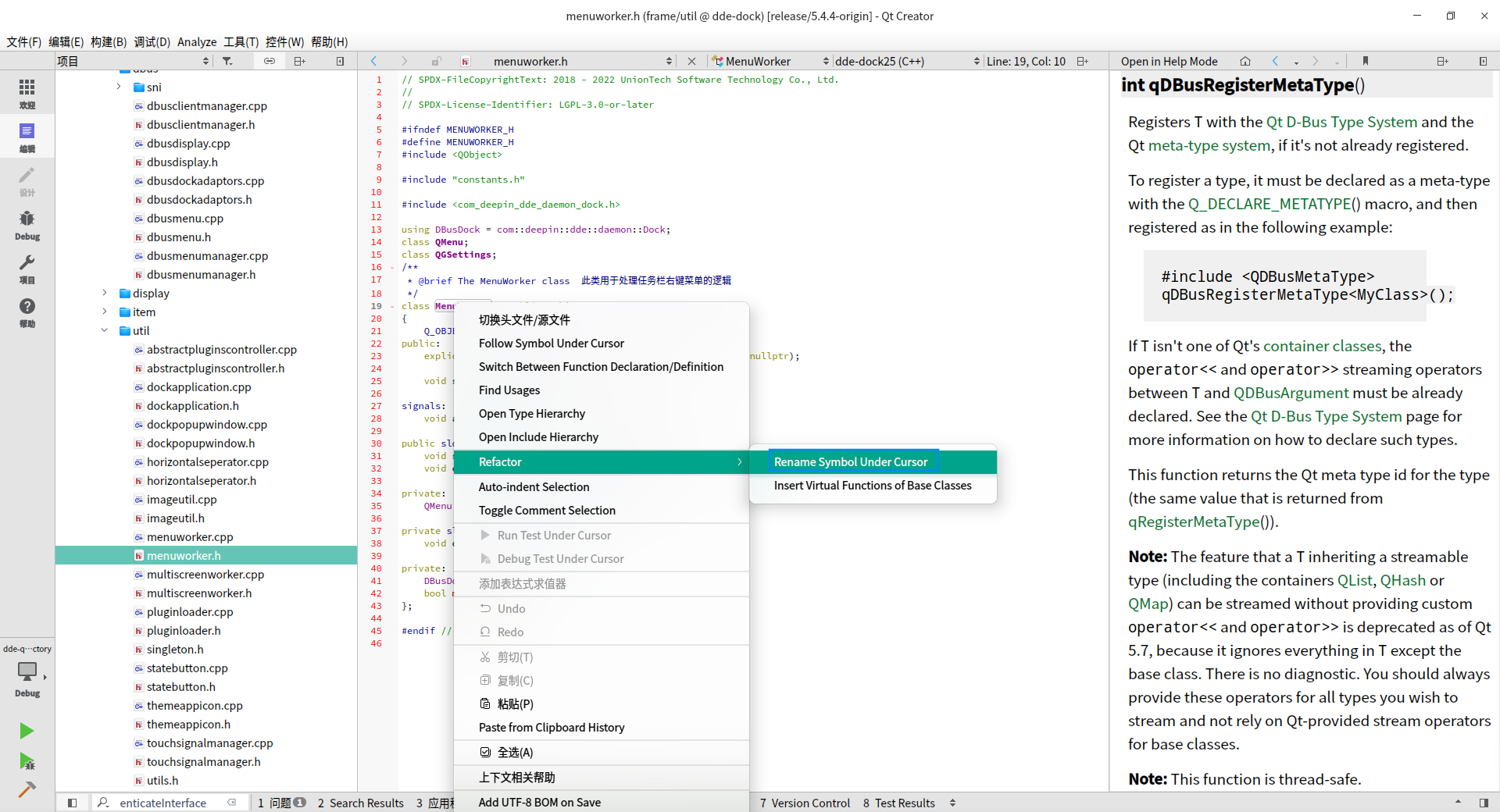Open the Debug mode in sidebar
Image resolution: width=1500 pixels, height=812 pixels.
(x=27, y=225)
